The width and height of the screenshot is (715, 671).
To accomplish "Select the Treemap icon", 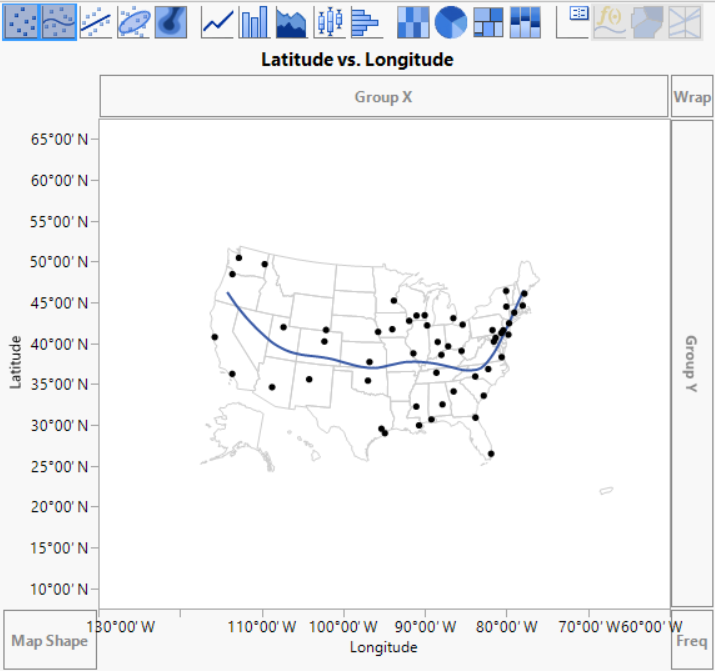I will pos(488,20).
